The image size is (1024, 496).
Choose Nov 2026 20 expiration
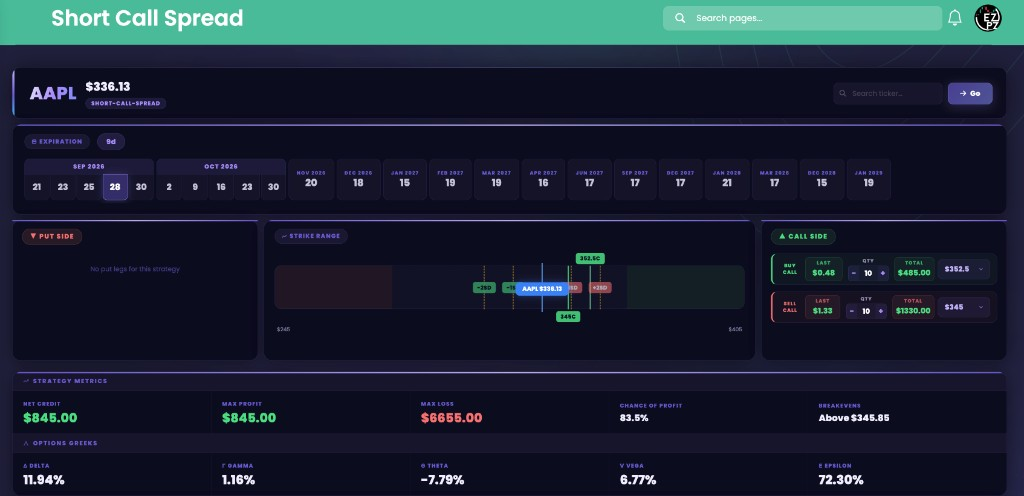tap(311, 179)
